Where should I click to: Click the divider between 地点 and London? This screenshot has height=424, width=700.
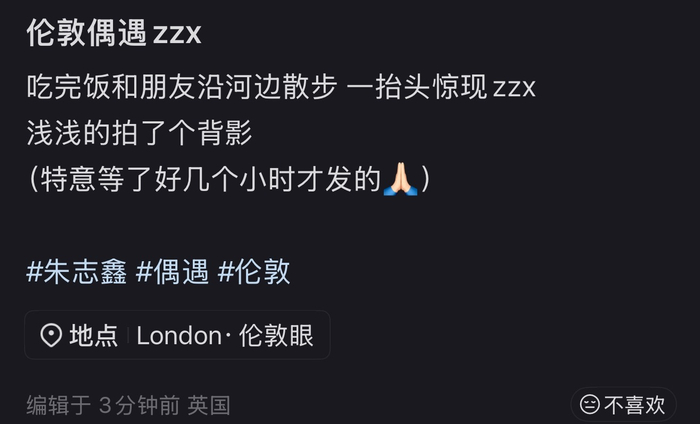click(128, 335)
